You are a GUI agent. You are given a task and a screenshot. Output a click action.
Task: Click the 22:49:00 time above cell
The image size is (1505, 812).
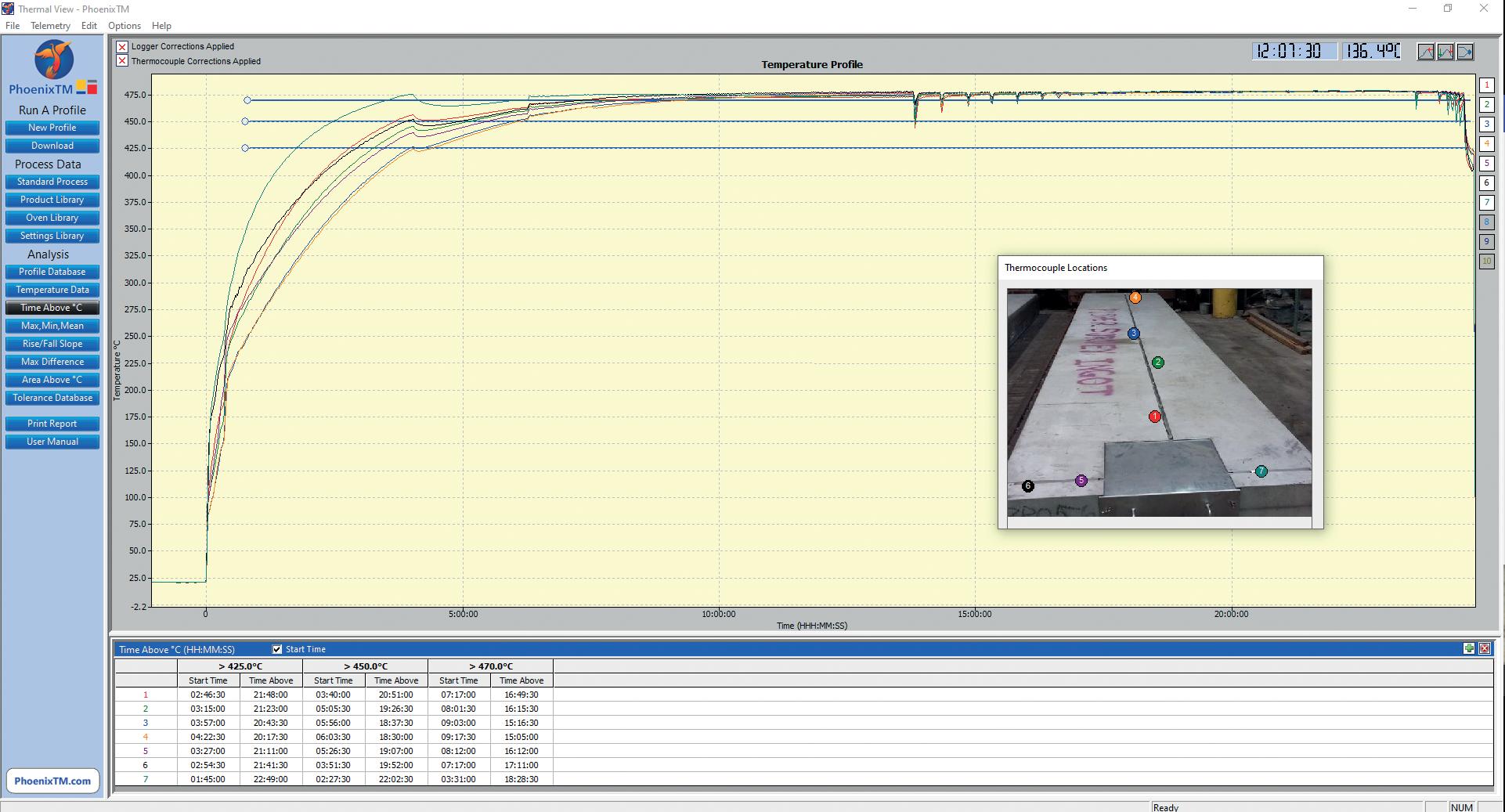click(x=271, y=779)
